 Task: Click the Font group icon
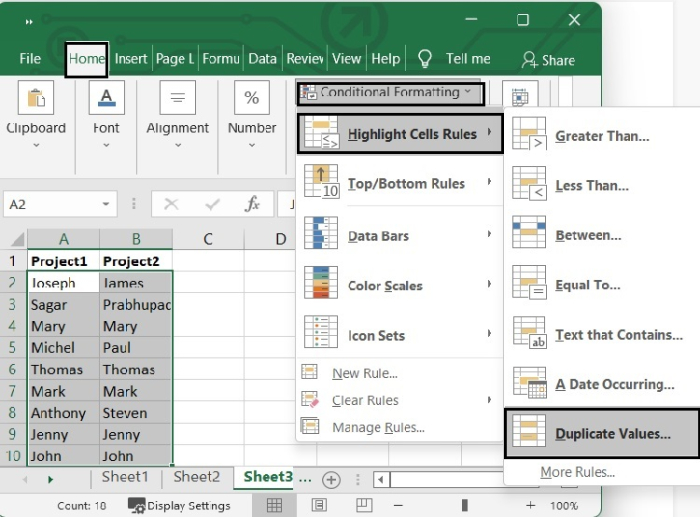click(x=106, y=98)
